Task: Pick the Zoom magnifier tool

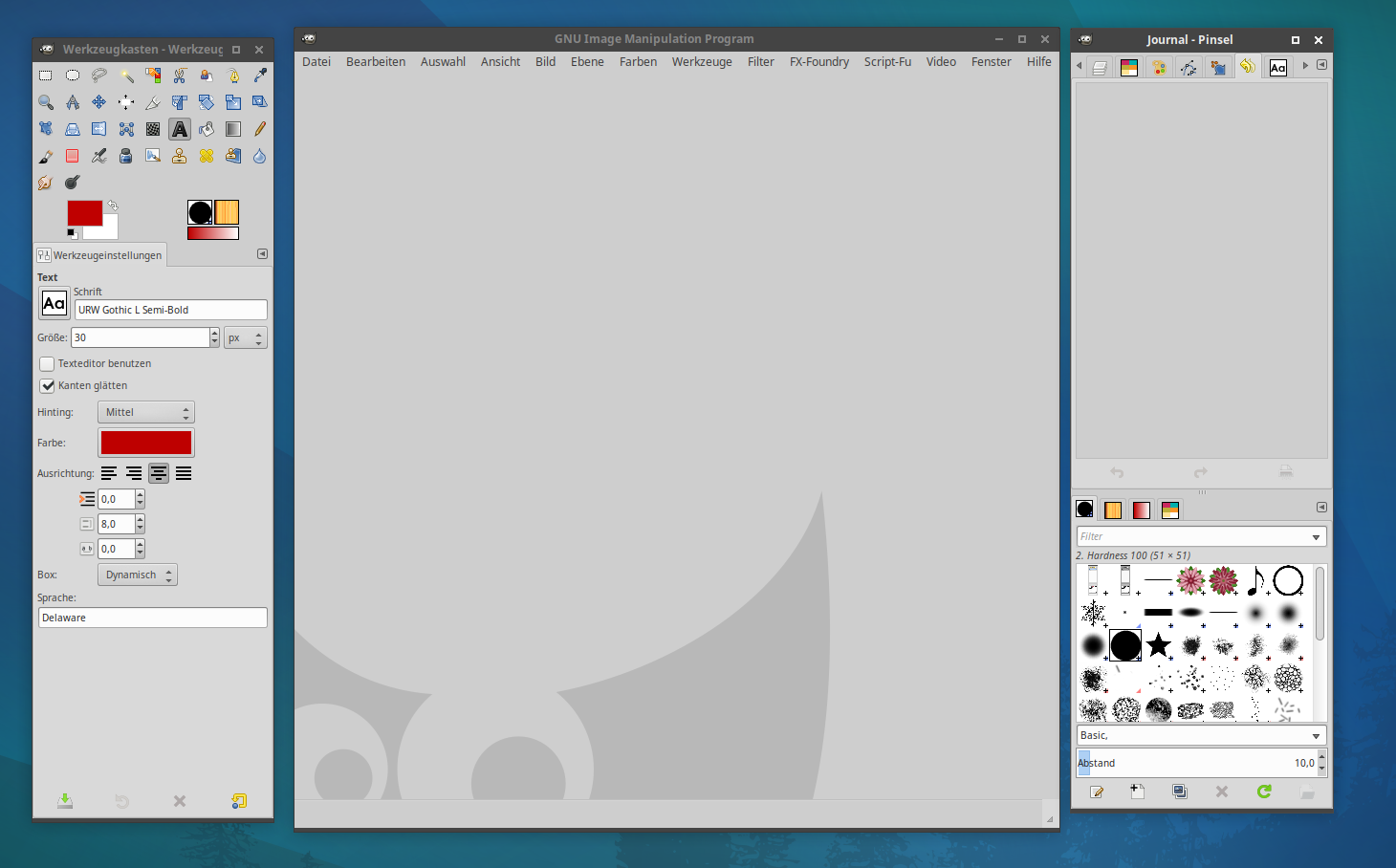Action: 46,102
